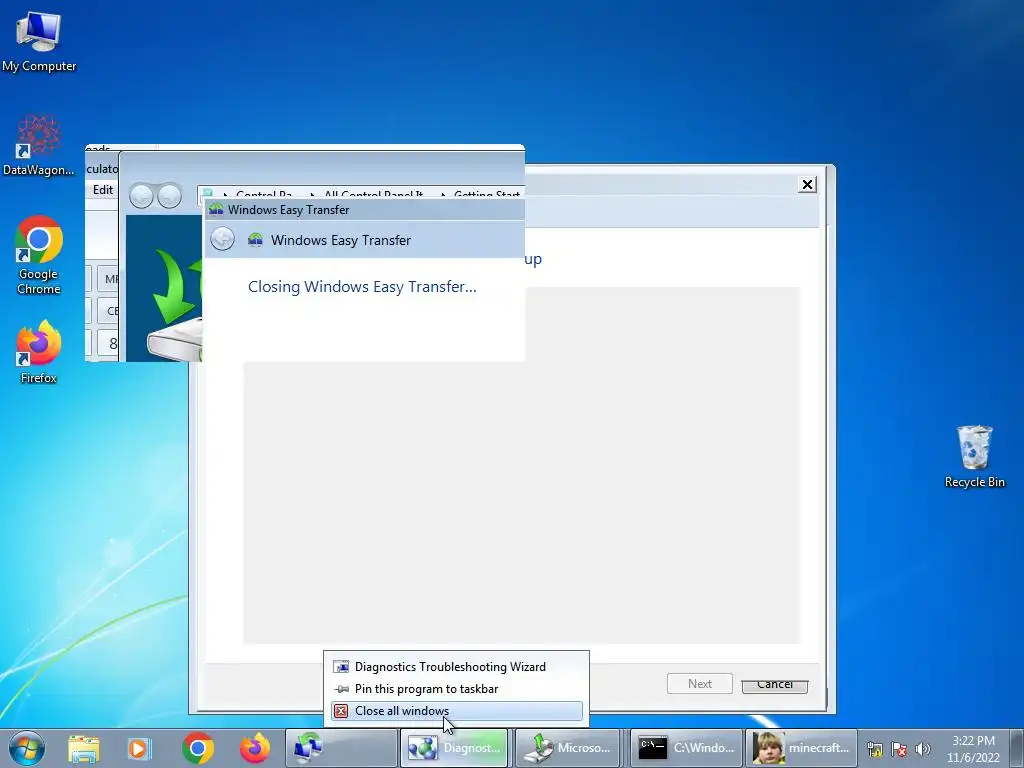Click the network tray icon

[875, 749]
